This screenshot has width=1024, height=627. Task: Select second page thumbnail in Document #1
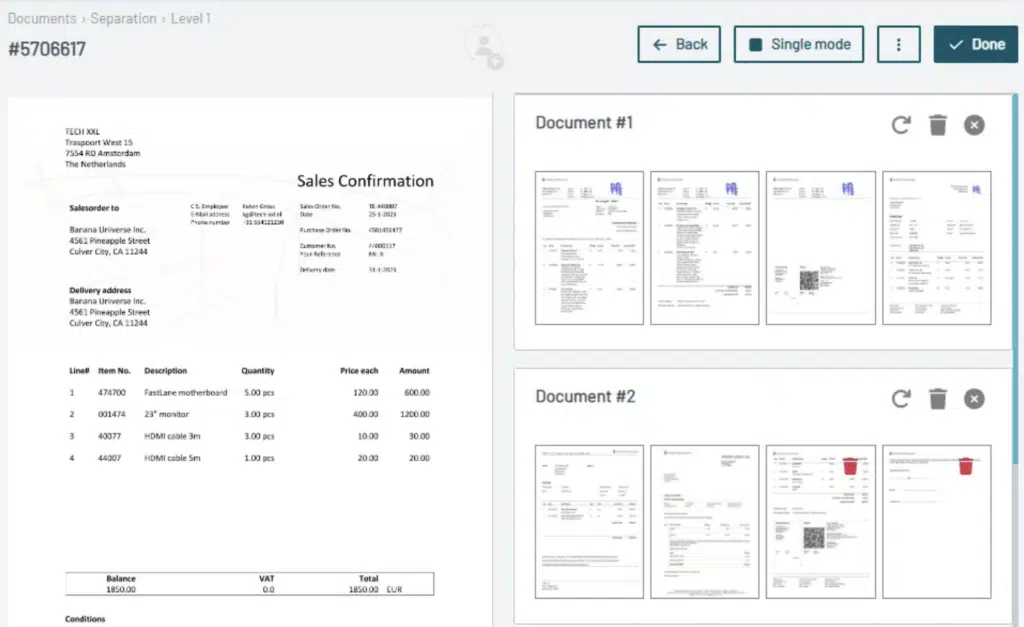[705, 247]
